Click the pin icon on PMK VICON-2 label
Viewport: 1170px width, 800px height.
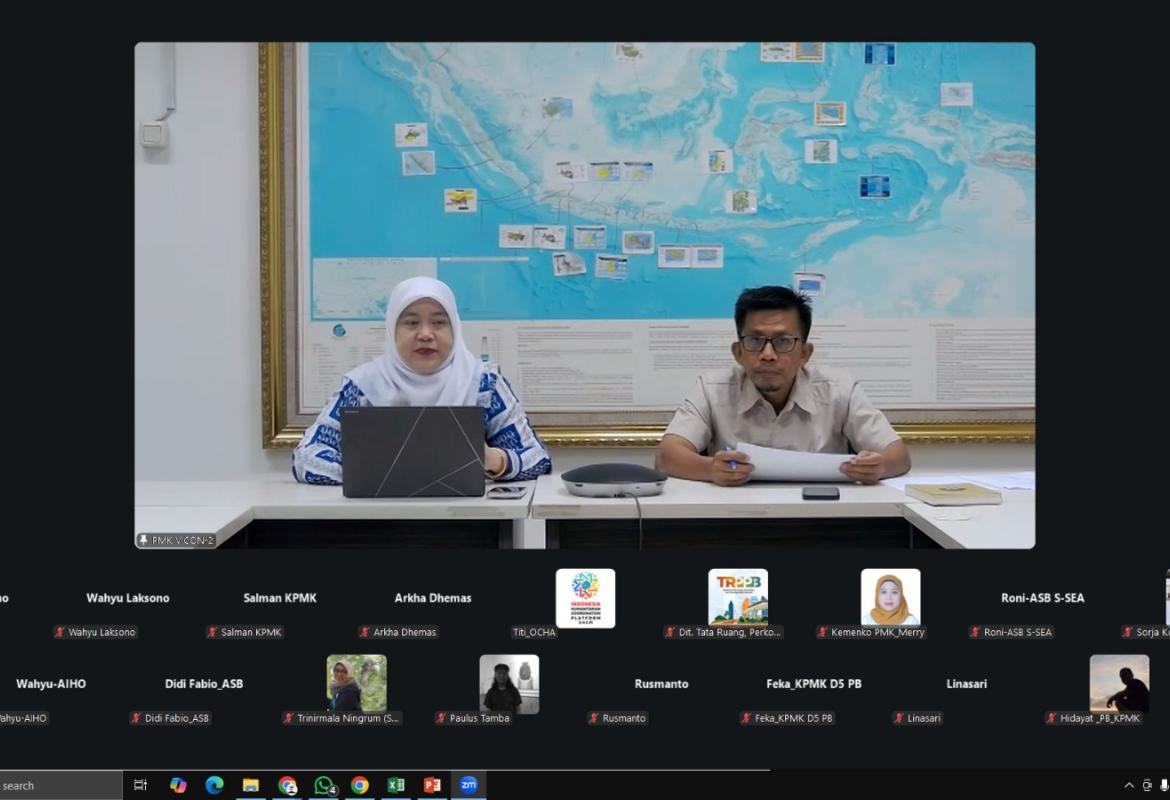[x=144, y=540]
